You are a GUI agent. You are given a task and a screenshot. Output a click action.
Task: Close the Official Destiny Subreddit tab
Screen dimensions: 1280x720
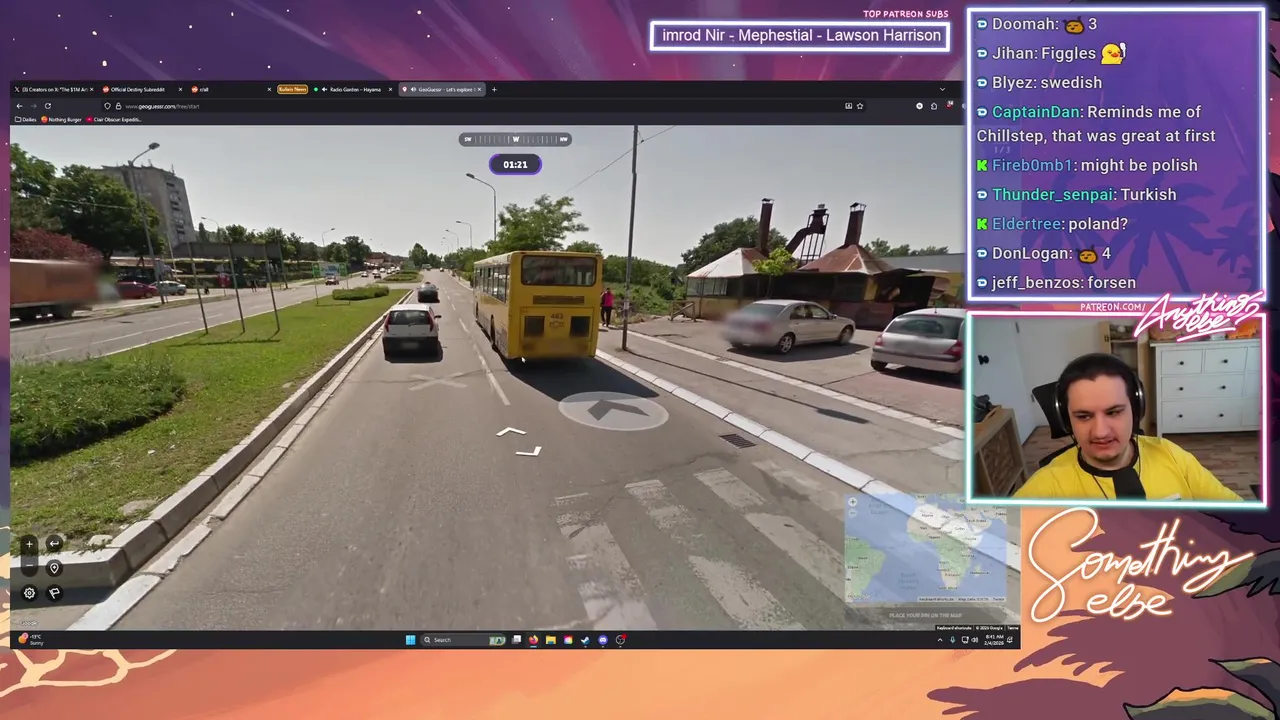(180, 89)
